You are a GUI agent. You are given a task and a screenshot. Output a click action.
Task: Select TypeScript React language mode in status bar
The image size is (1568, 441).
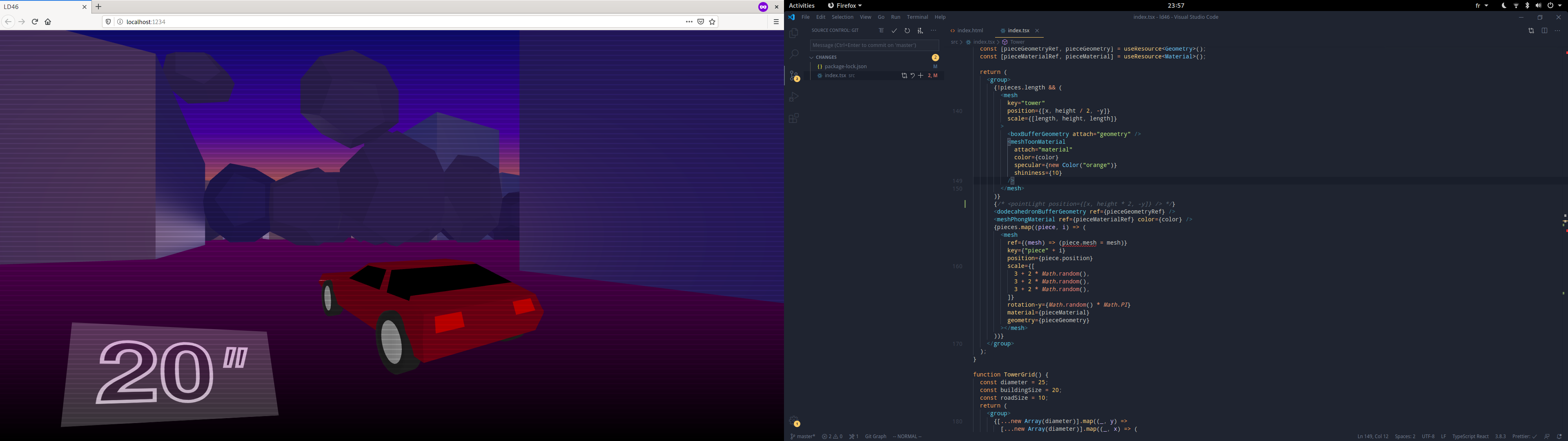click(1470, 436)
